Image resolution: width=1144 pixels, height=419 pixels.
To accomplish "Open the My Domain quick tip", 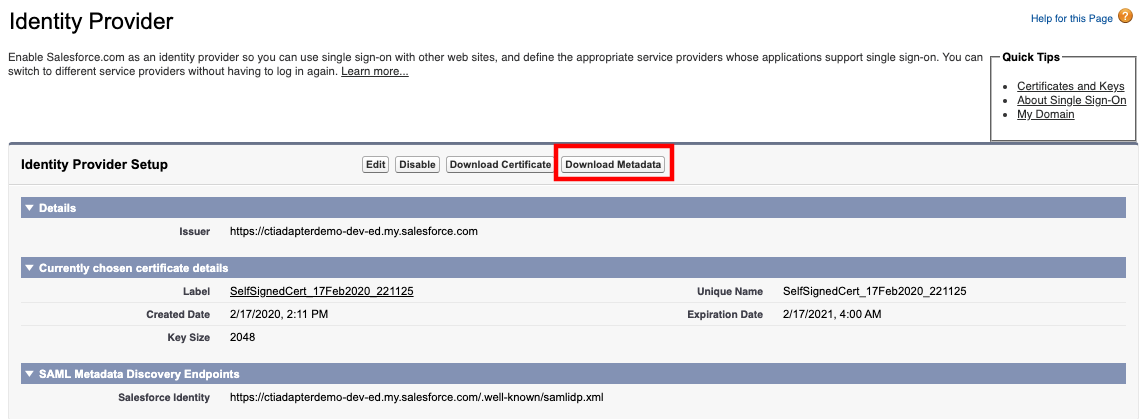I will click(x=1046, y=115).
